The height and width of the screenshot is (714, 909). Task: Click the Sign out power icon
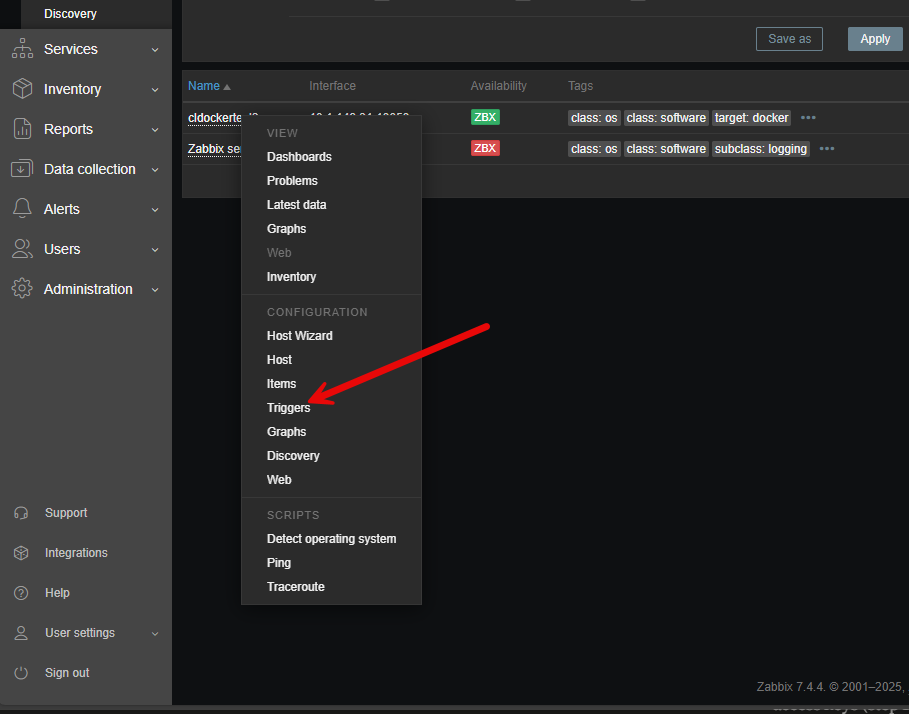pos(23,672)
